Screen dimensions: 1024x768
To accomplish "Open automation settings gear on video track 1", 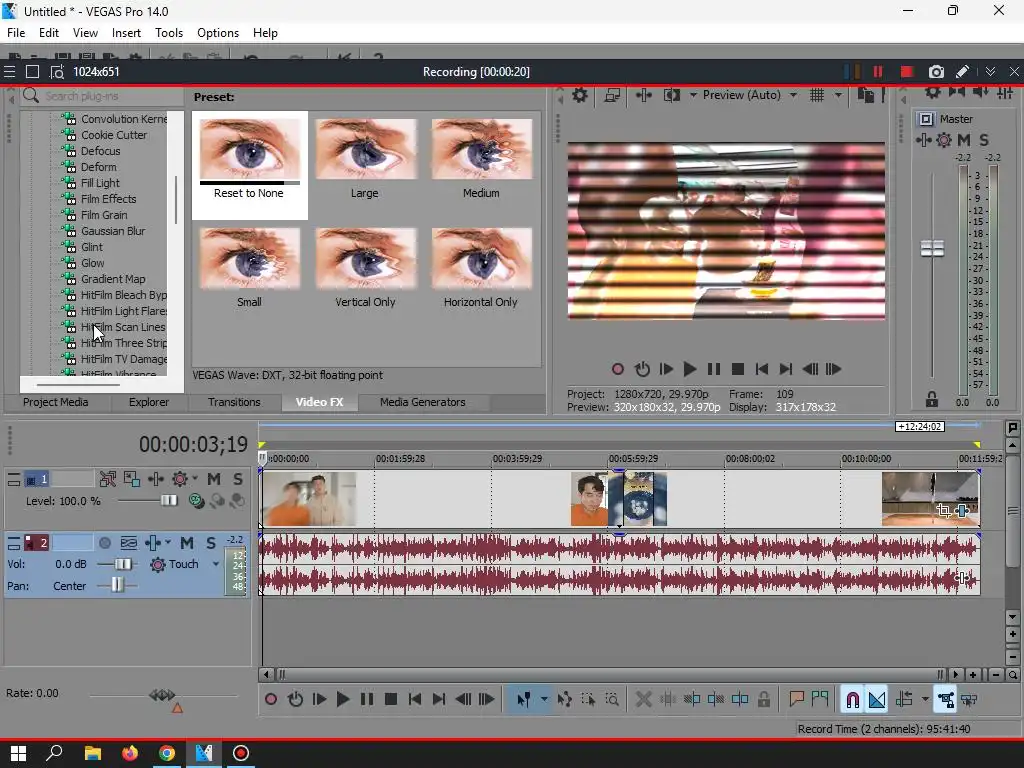I will click(x=180, y=479).
